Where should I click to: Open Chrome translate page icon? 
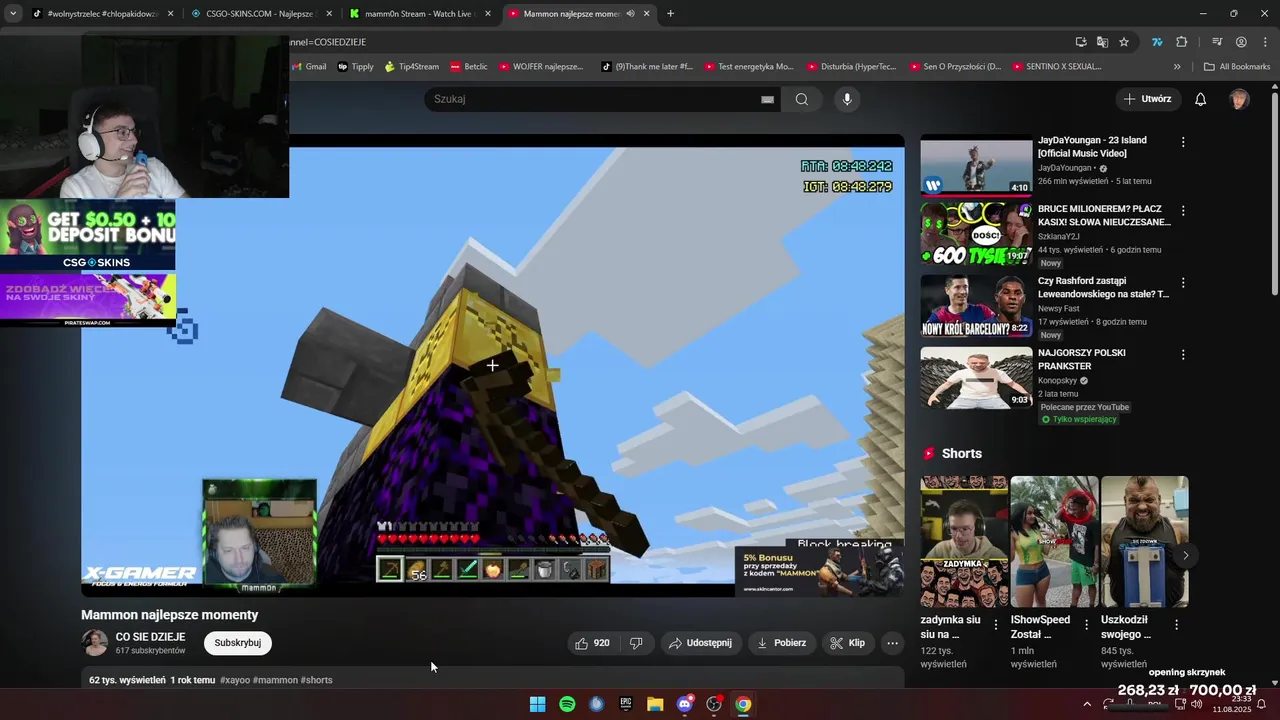(1102, 42)
